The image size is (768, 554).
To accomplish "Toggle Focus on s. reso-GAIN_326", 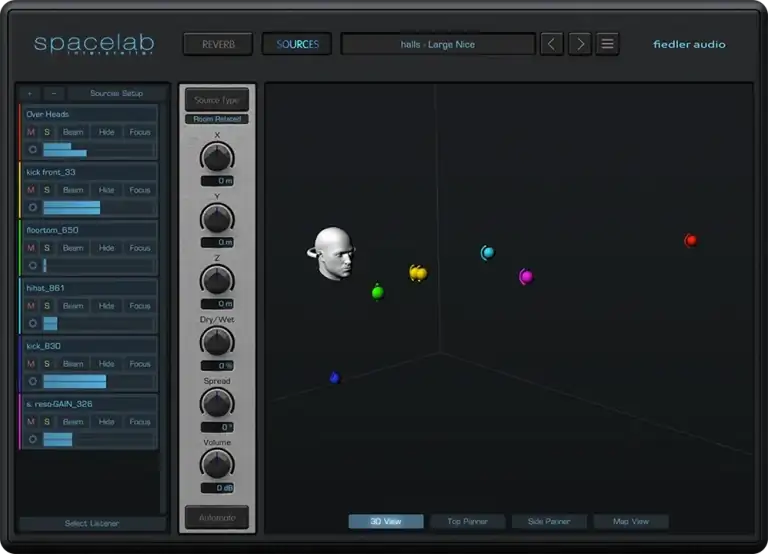I will point(140,422).
